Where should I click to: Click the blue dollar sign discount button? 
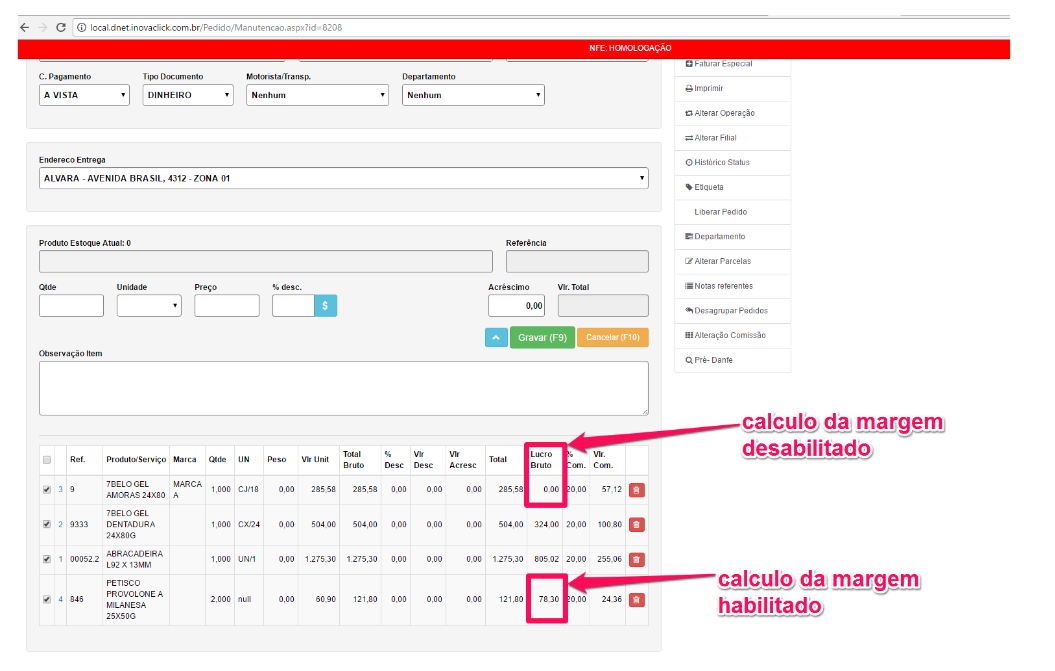[326, 306]
